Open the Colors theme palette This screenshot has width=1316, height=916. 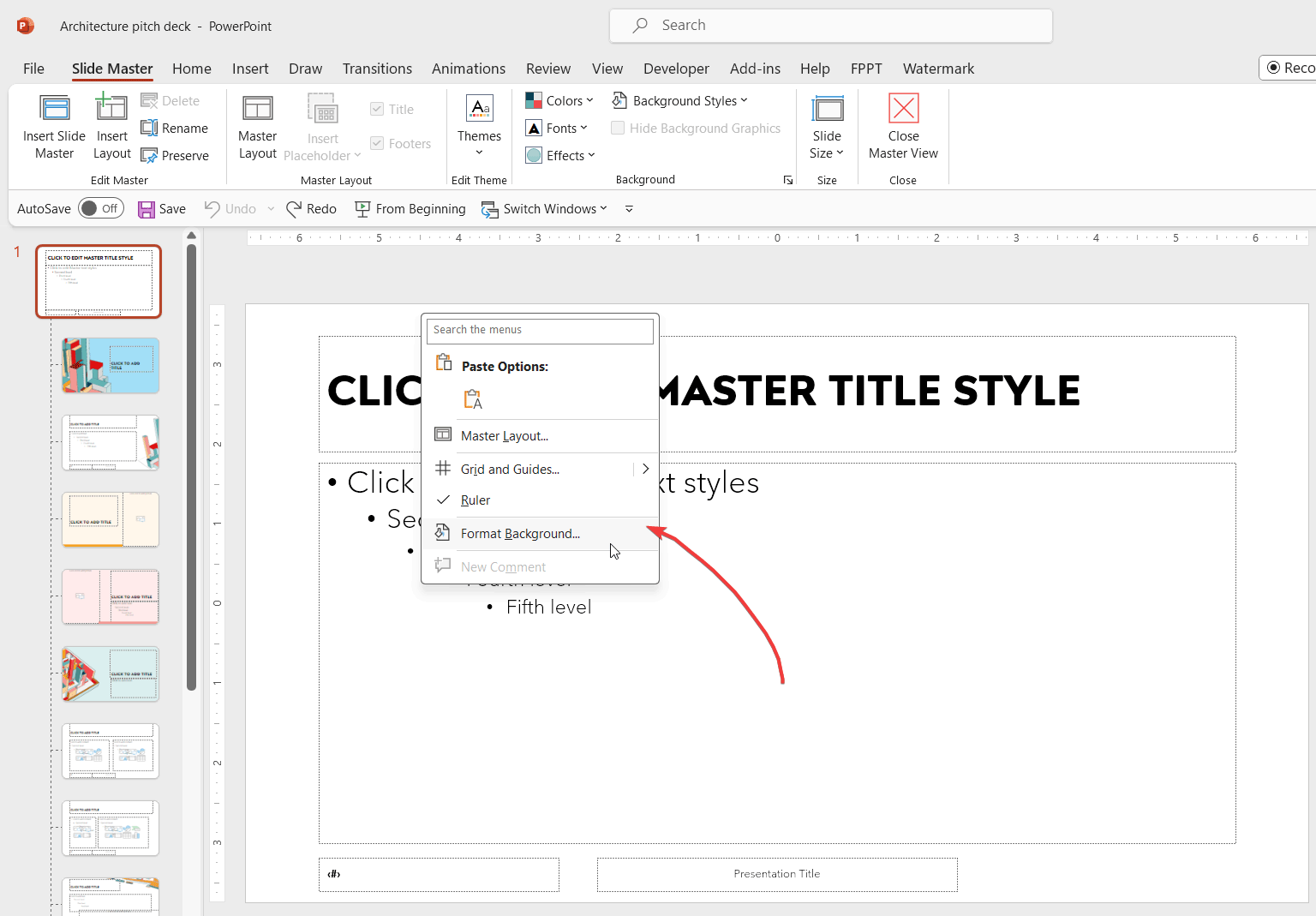pos(559,100)
